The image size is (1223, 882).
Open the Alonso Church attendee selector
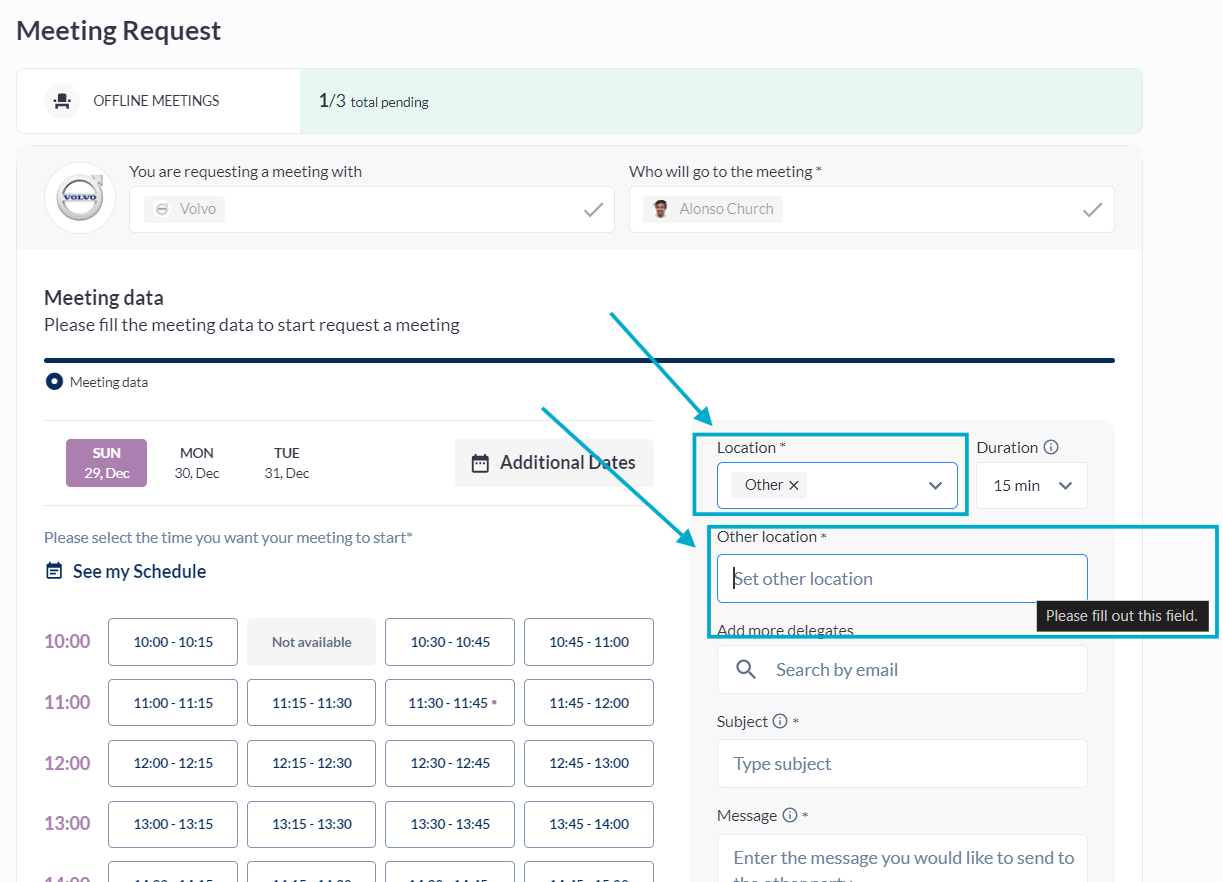coord(871,209)
